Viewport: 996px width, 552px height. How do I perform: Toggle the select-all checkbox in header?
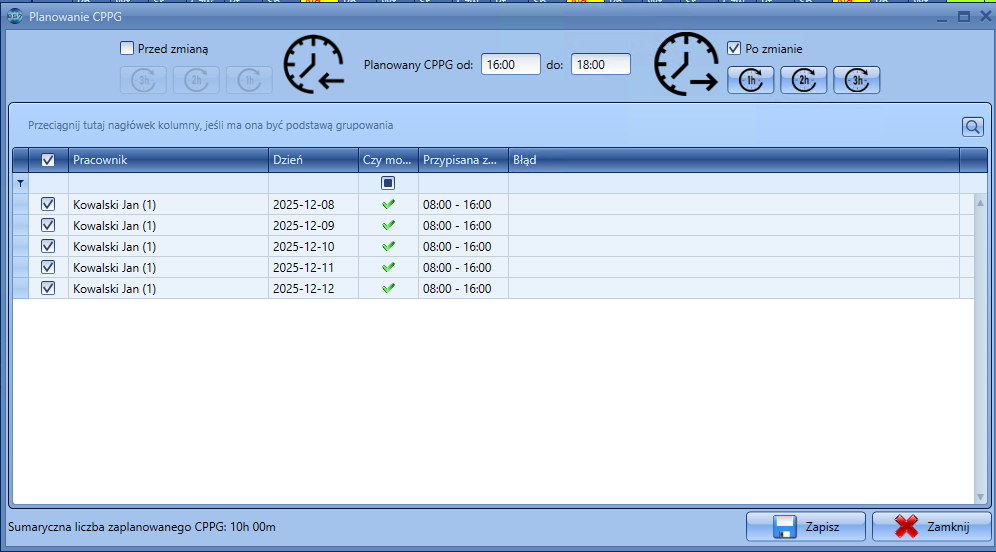48,160
